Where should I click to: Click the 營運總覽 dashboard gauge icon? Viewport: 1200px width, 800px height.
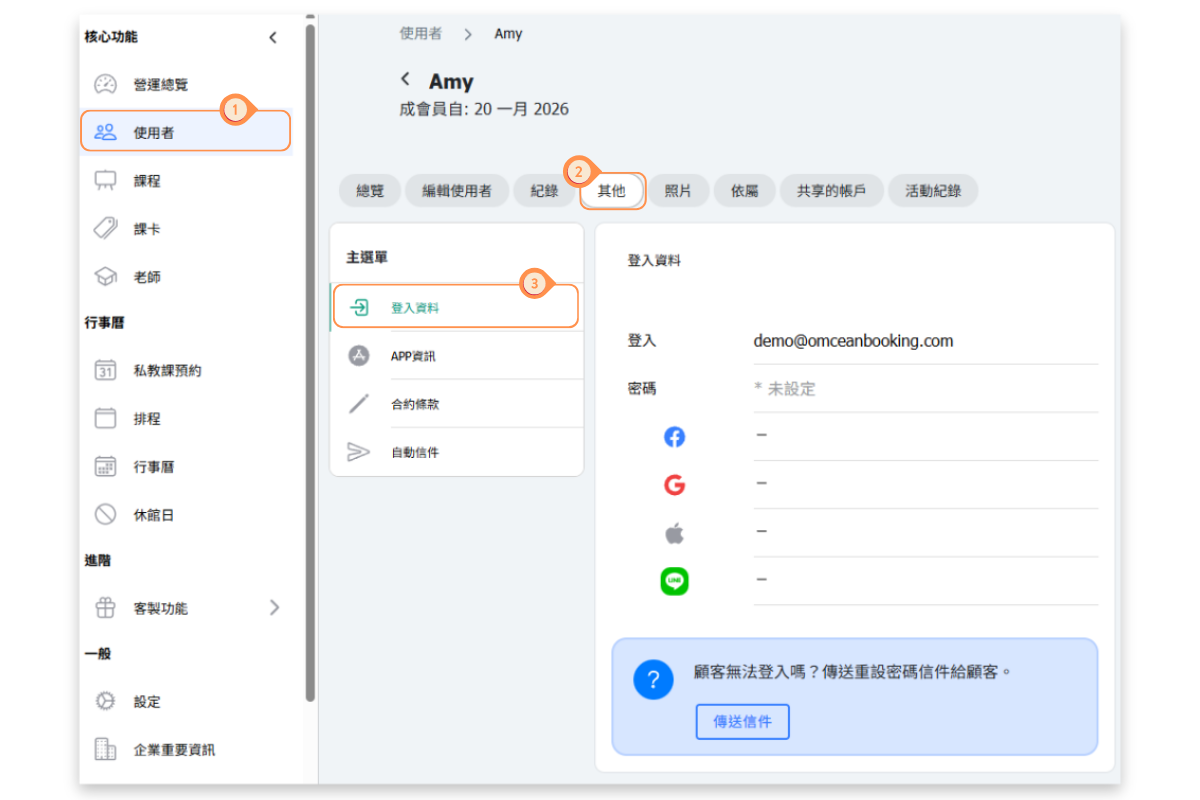[106, 85]
